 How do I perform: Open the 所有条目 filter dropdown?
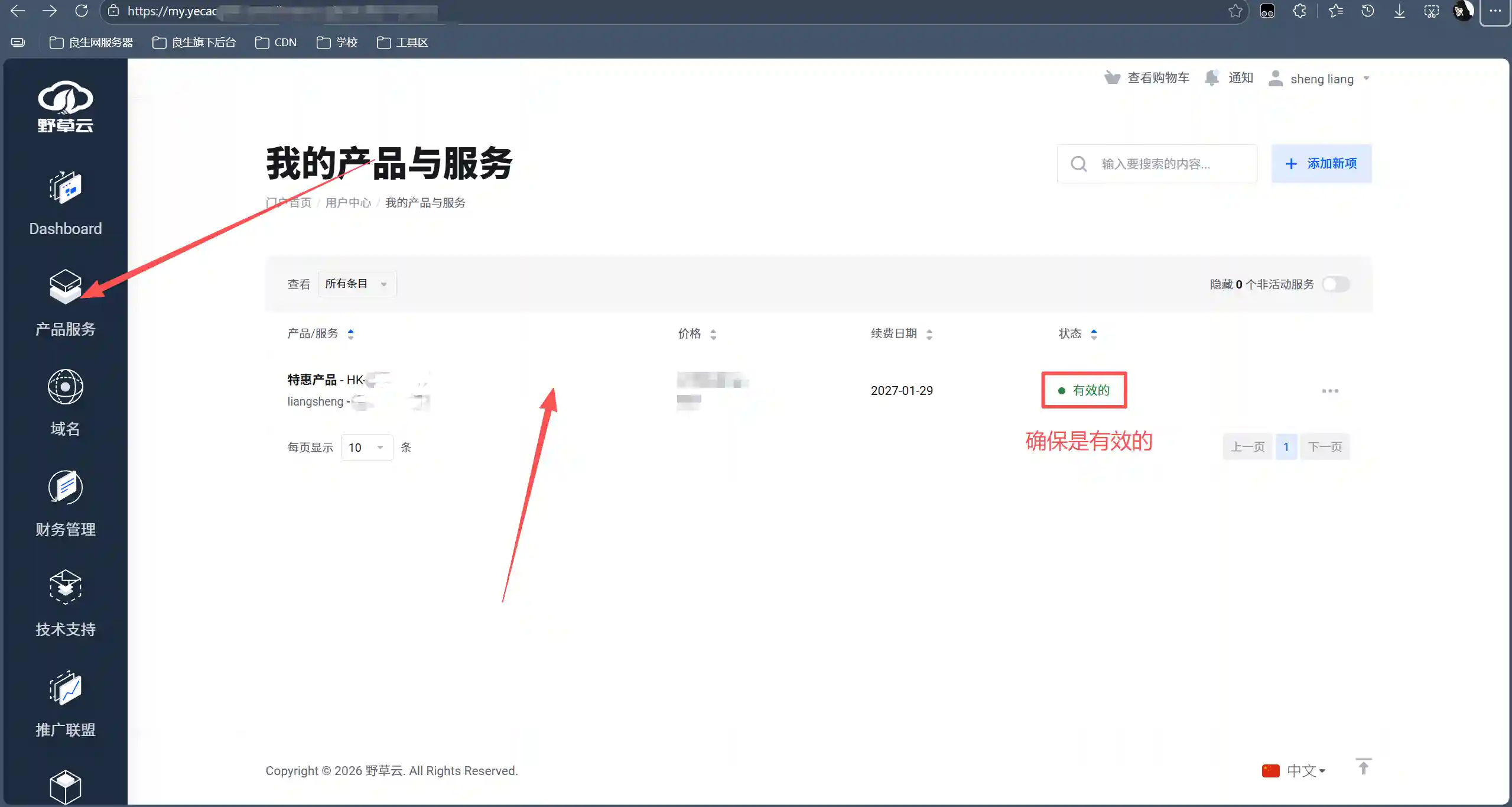click(x=357, y=284)
